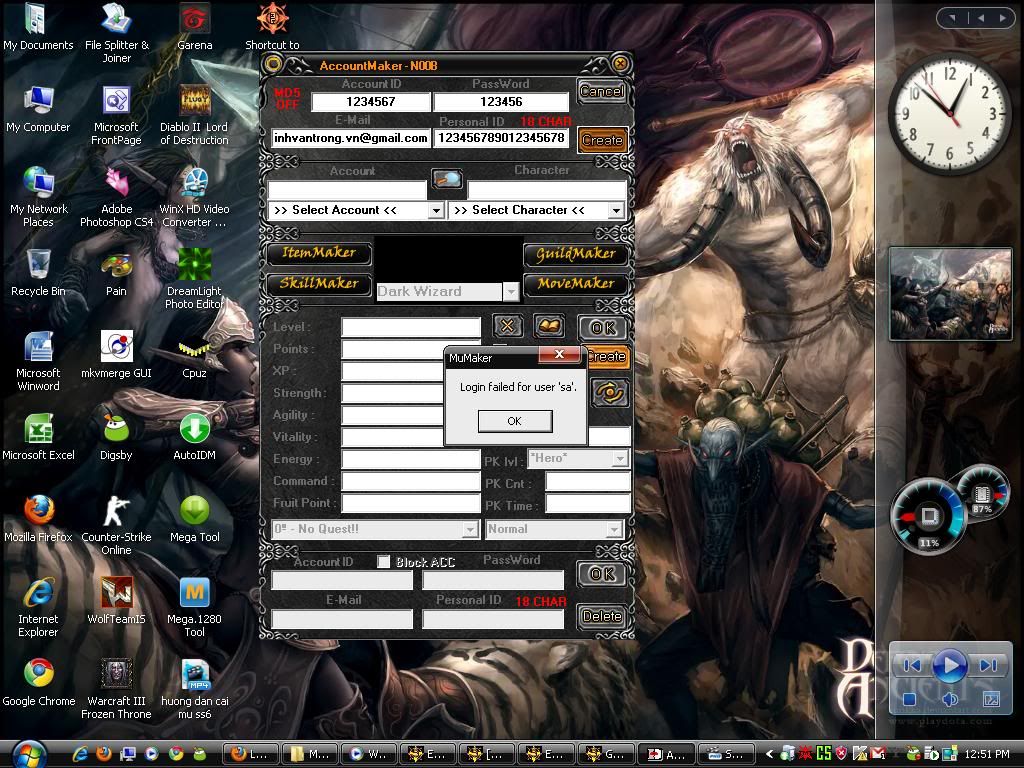Click the Personal ID field with 18 digits
The height and width of the screenshot is (768, 1024).
[x=501, y=138]
